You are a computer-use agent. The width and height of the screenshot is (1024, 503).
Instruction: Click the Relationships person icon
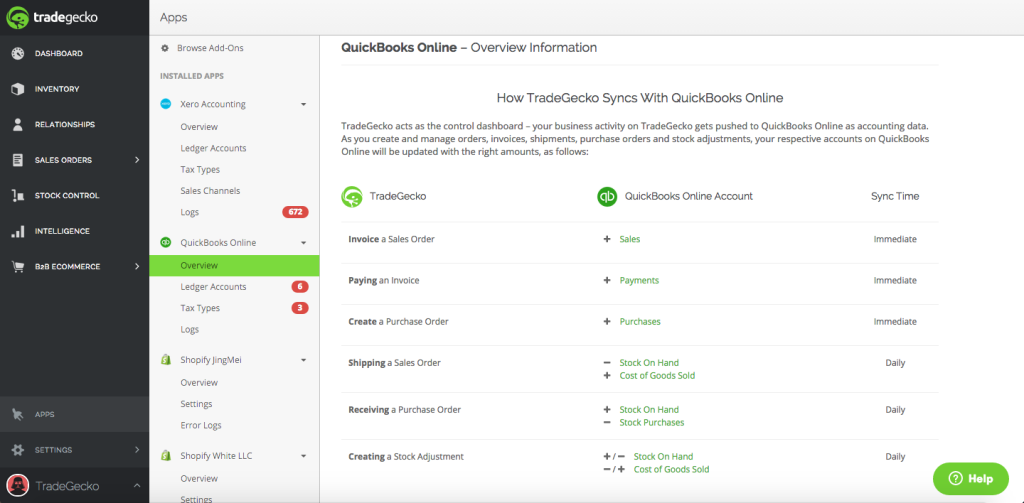coord(18,125)
